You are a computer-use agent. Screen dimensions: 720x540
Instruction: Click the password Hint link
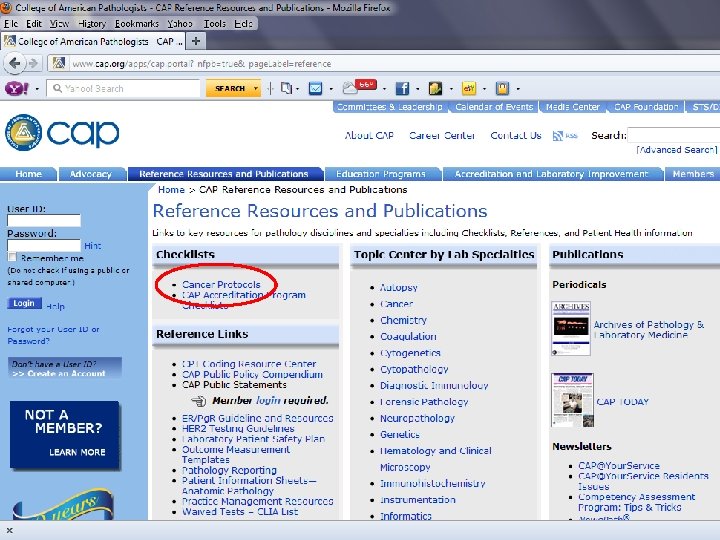tap(92, 246)
